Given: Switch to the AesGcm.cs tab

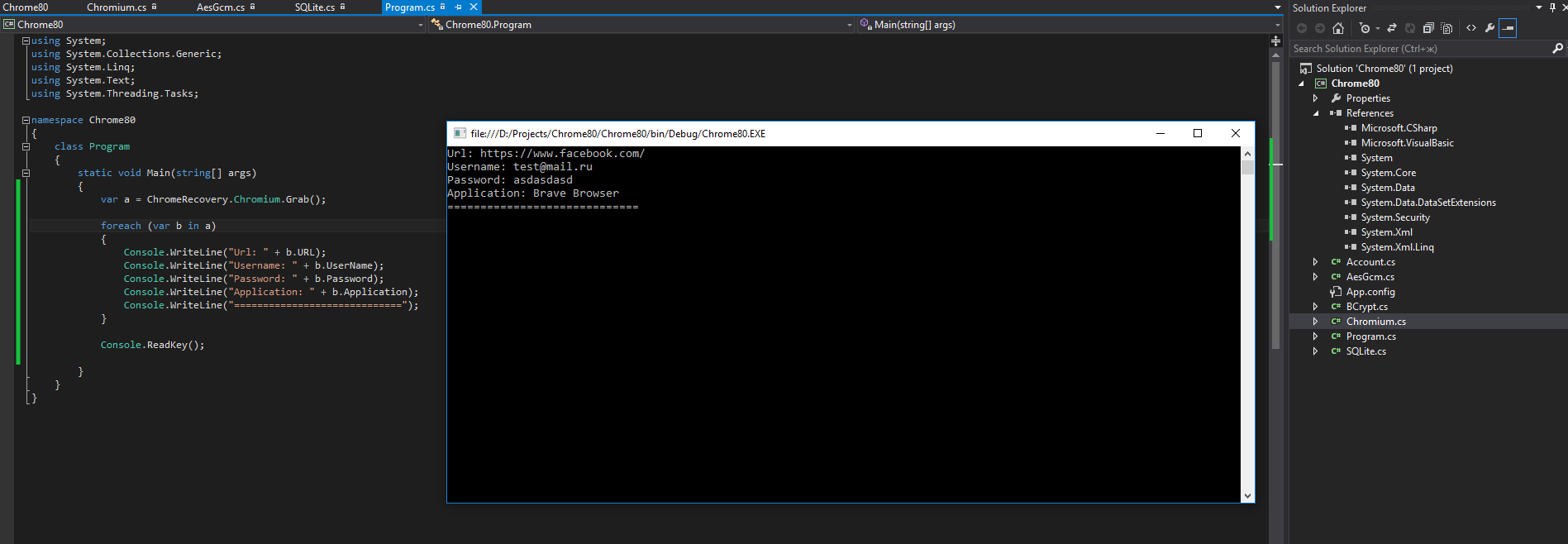Looking at the screenshot, I should click(x=221, y=7).
